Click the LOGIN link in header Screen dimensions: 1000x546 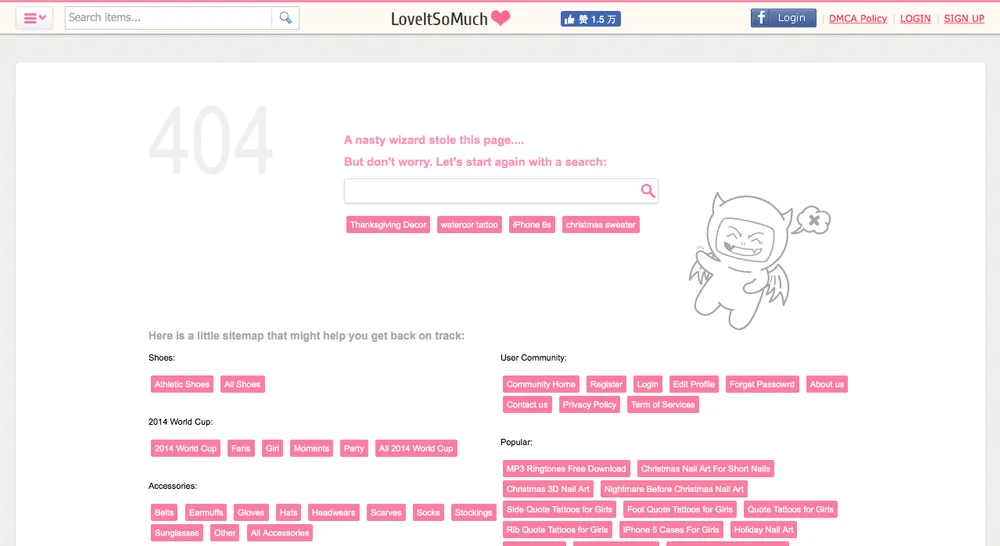click(x=915, y=18)
